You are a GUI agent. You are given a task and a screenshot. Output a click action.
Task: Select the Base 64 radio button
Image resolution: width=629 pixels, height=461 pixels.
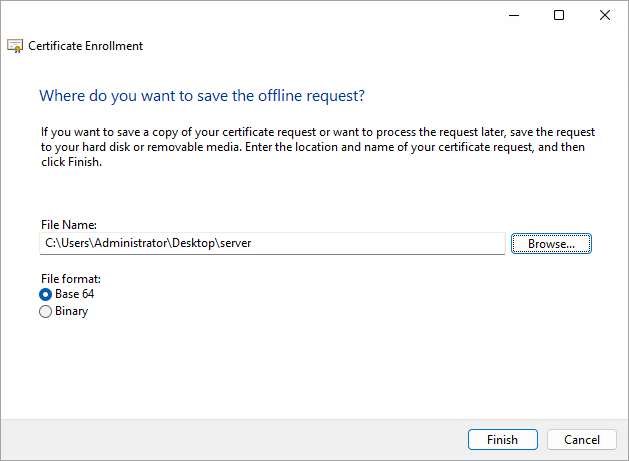tap(45, 294)
